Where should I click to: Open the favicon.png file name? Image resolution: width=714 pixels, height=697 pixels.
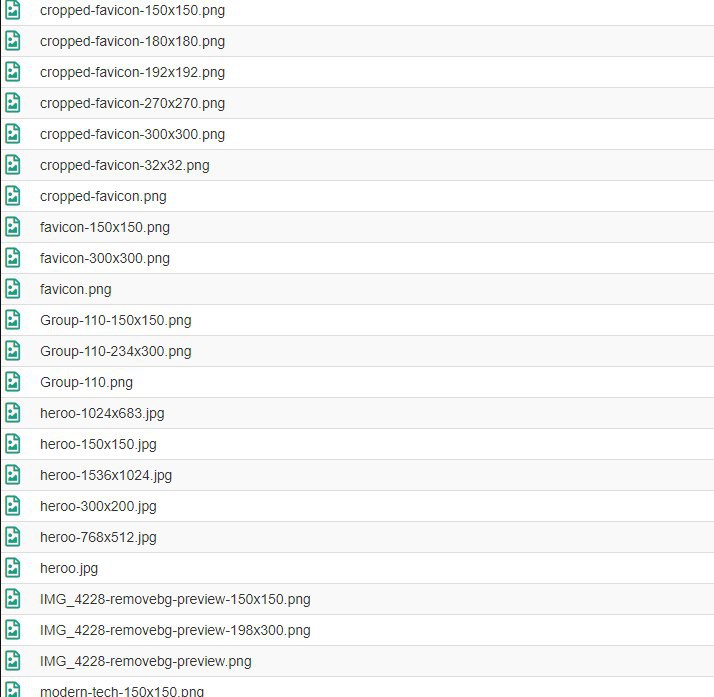pyautogui.click(x=76, y=290)
